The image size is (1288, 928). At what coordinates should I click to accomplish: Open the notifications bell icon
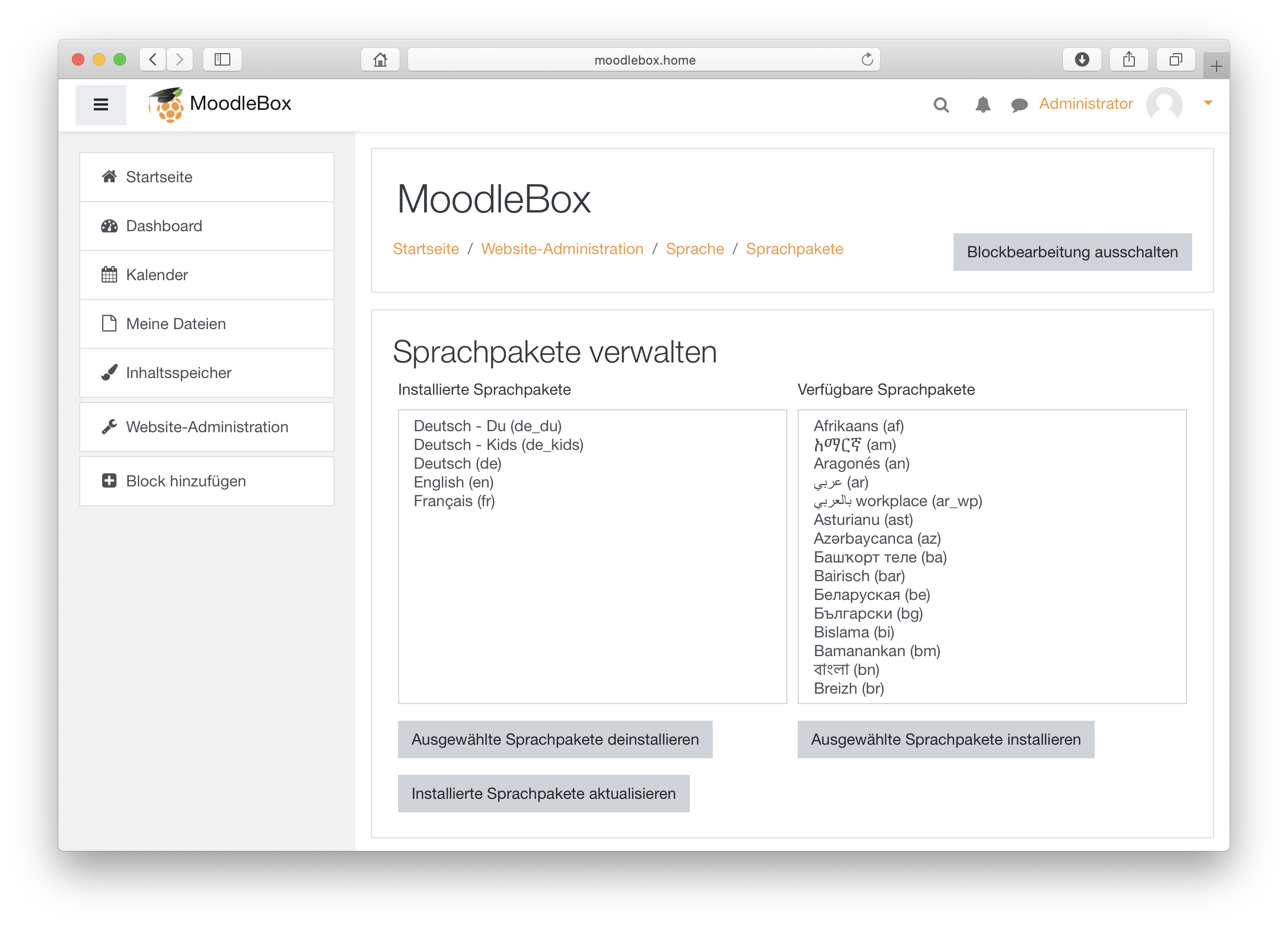click(x=983, y=105)
